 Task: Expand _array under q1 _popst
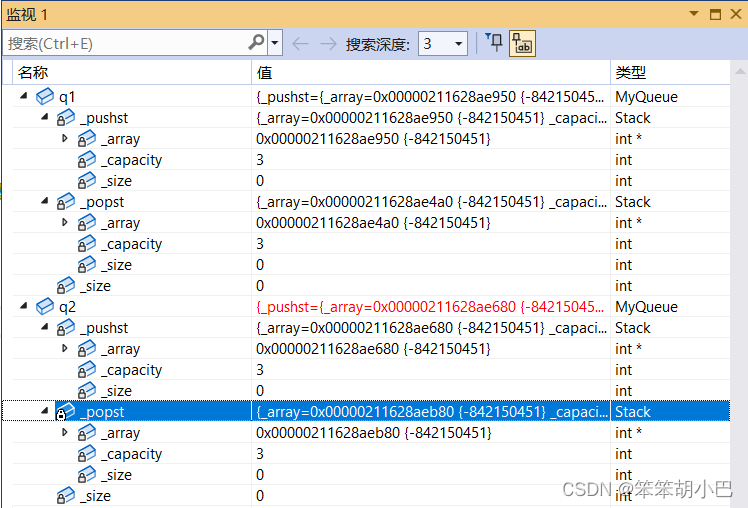click(x=65, y=222)
